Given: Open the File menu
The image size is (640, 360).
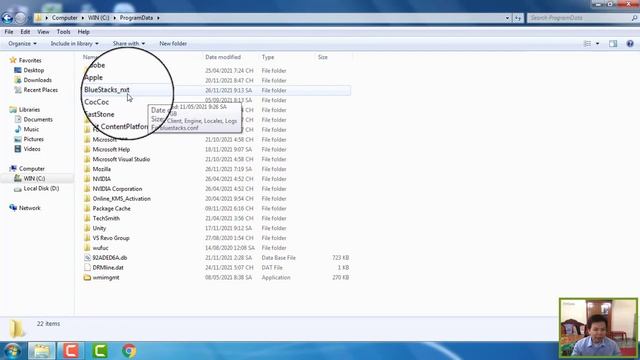Looking at the screenshot, I should [9, 32].
